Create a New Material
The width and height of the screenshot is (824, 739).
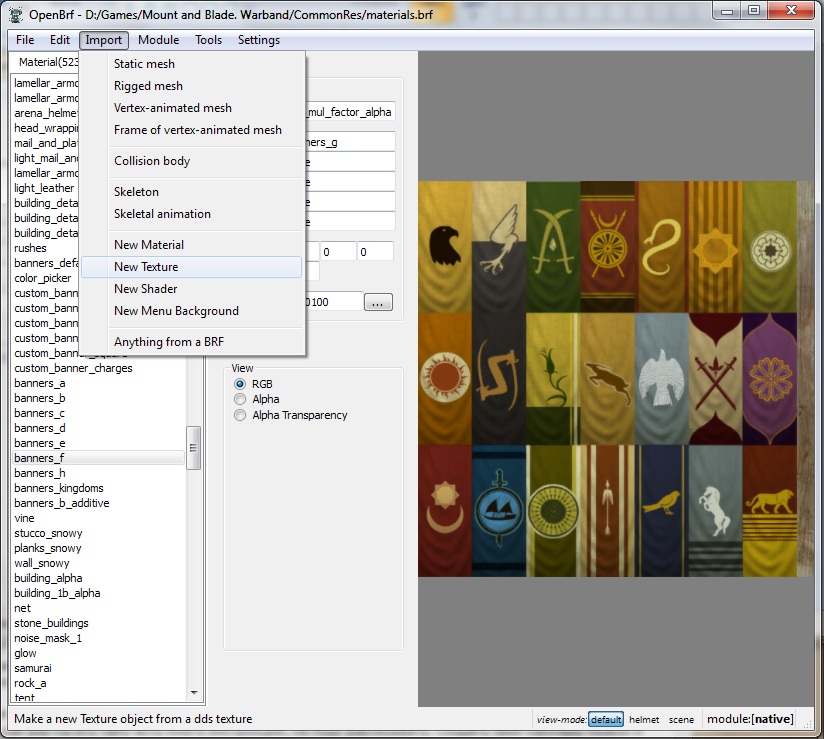click(192, 245)
